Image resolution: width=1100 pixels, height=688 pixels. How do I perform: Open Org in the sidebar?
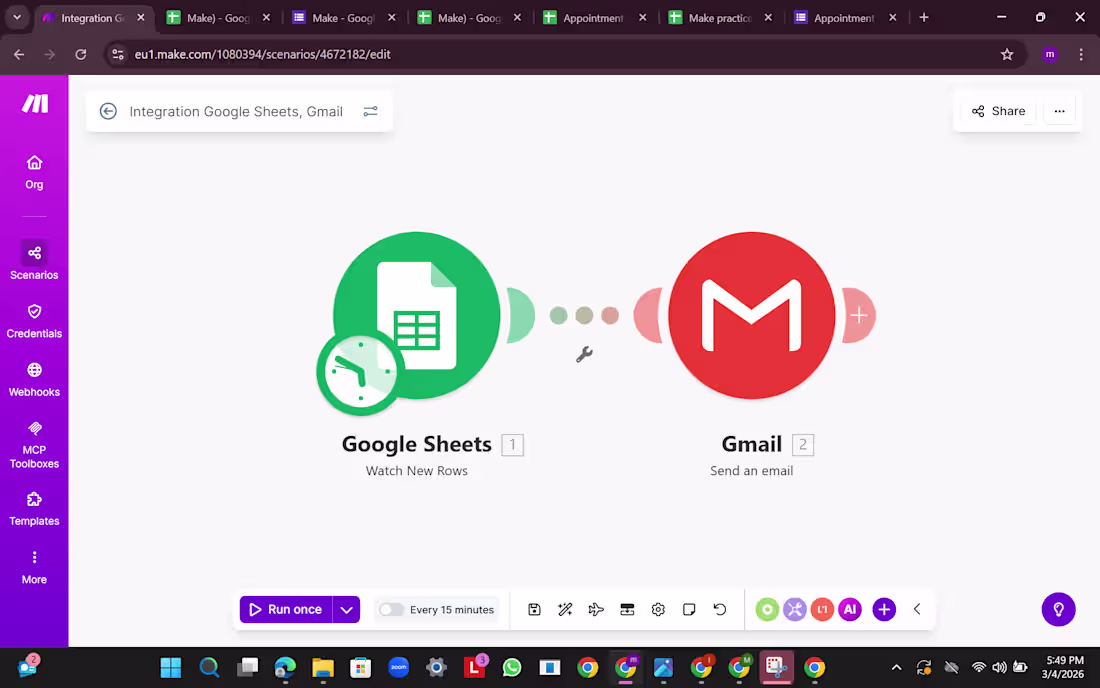34,173
